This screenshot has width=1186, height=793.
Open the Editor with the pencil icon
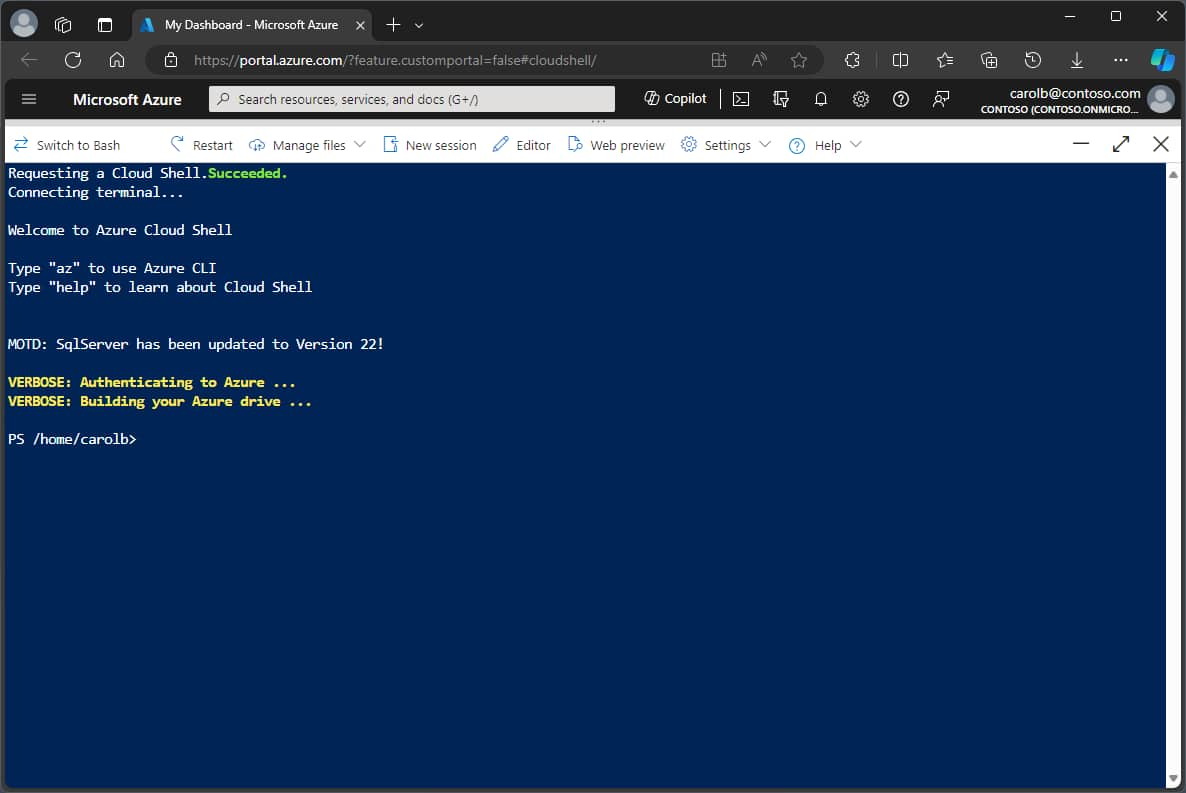[521, 145]
